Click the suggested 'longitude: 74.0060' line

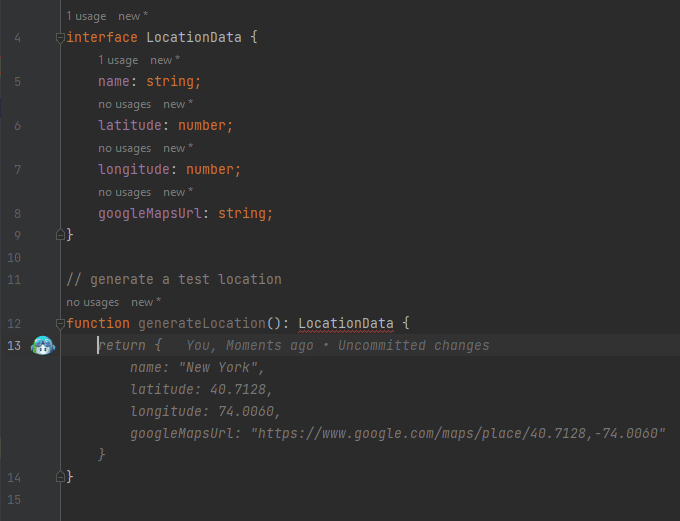click(206, 412)
